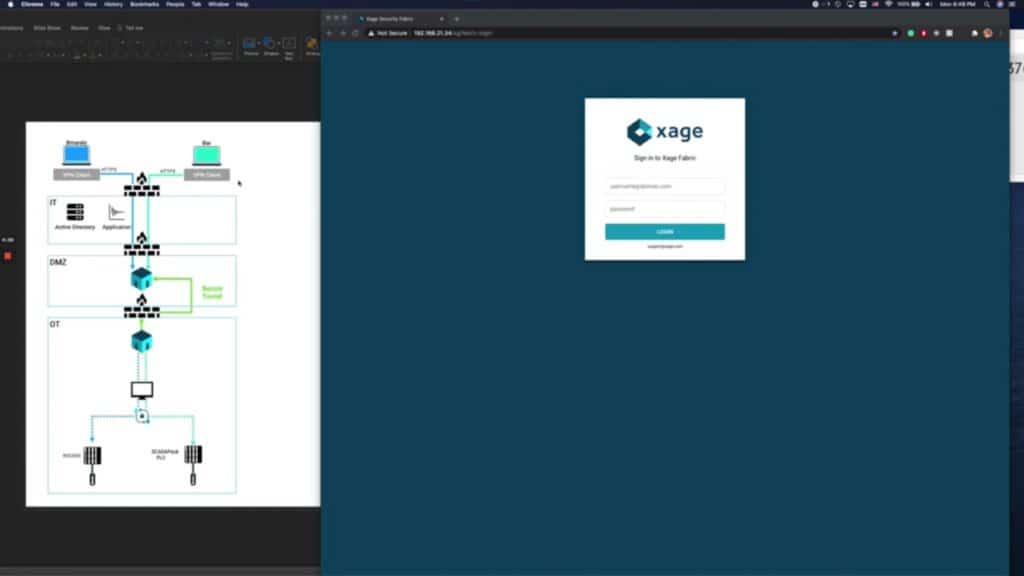This screenshot has width=1024, height=576.
Task: Click the browser back arrow icon
Action: pos(328,33)
